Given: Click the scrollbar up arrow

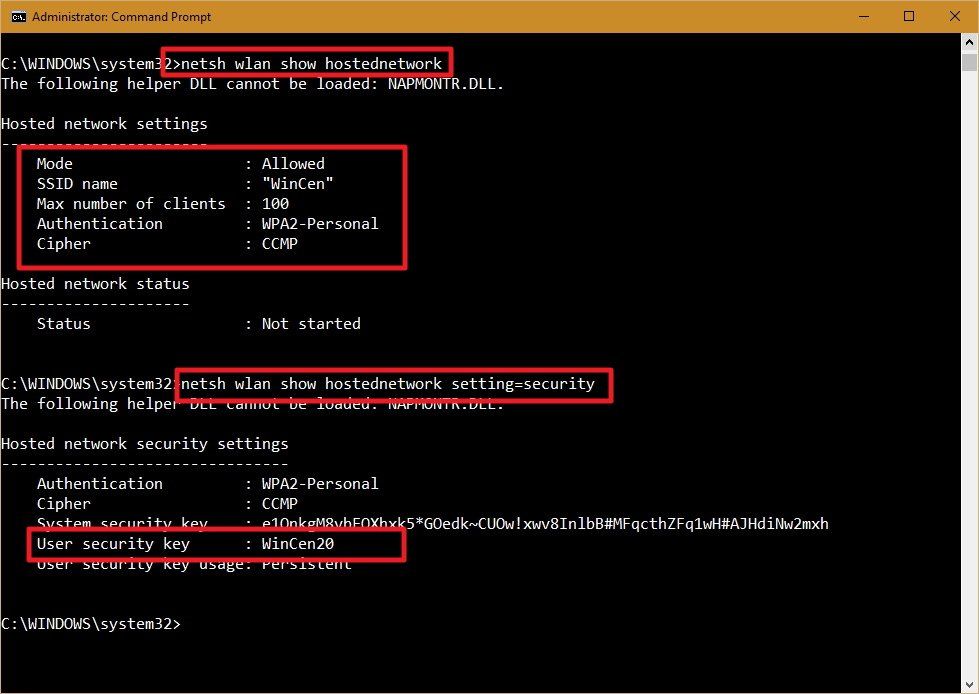Looking at the screenshot, I should click(x=969, y=40).
